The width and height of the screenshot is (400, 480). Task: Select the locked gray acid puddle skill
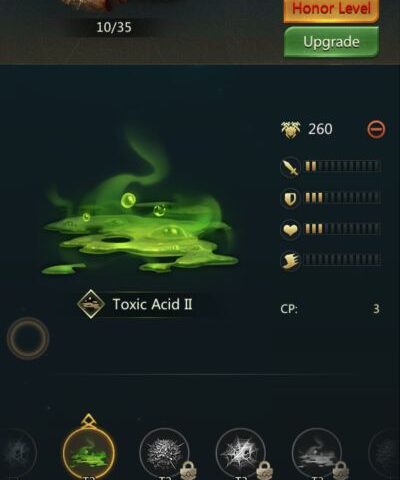click(317, 453)
